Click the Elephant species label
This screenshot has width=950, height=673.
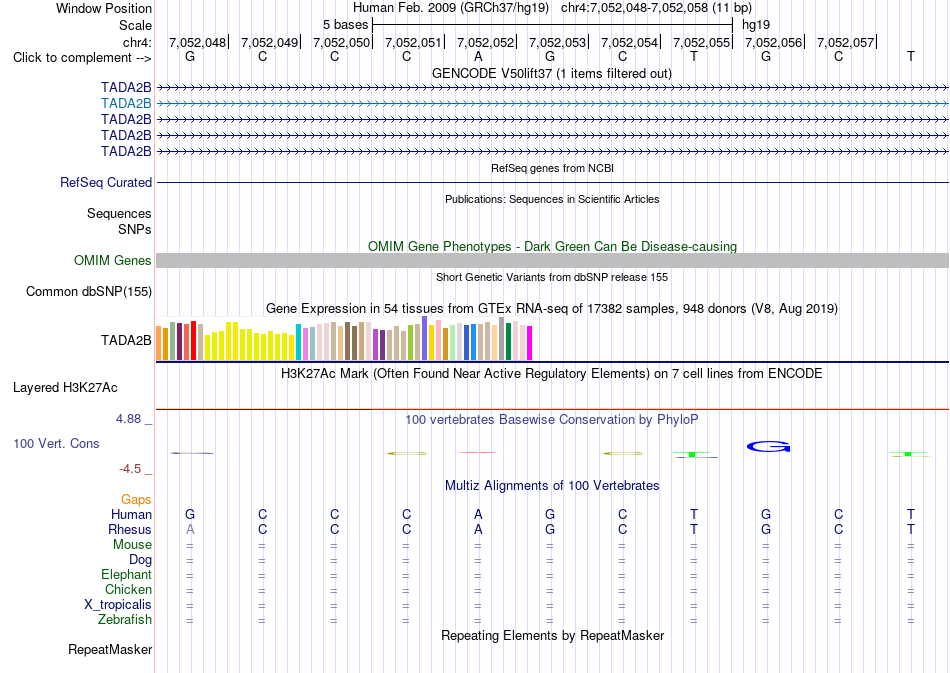(x=126, y=574)
